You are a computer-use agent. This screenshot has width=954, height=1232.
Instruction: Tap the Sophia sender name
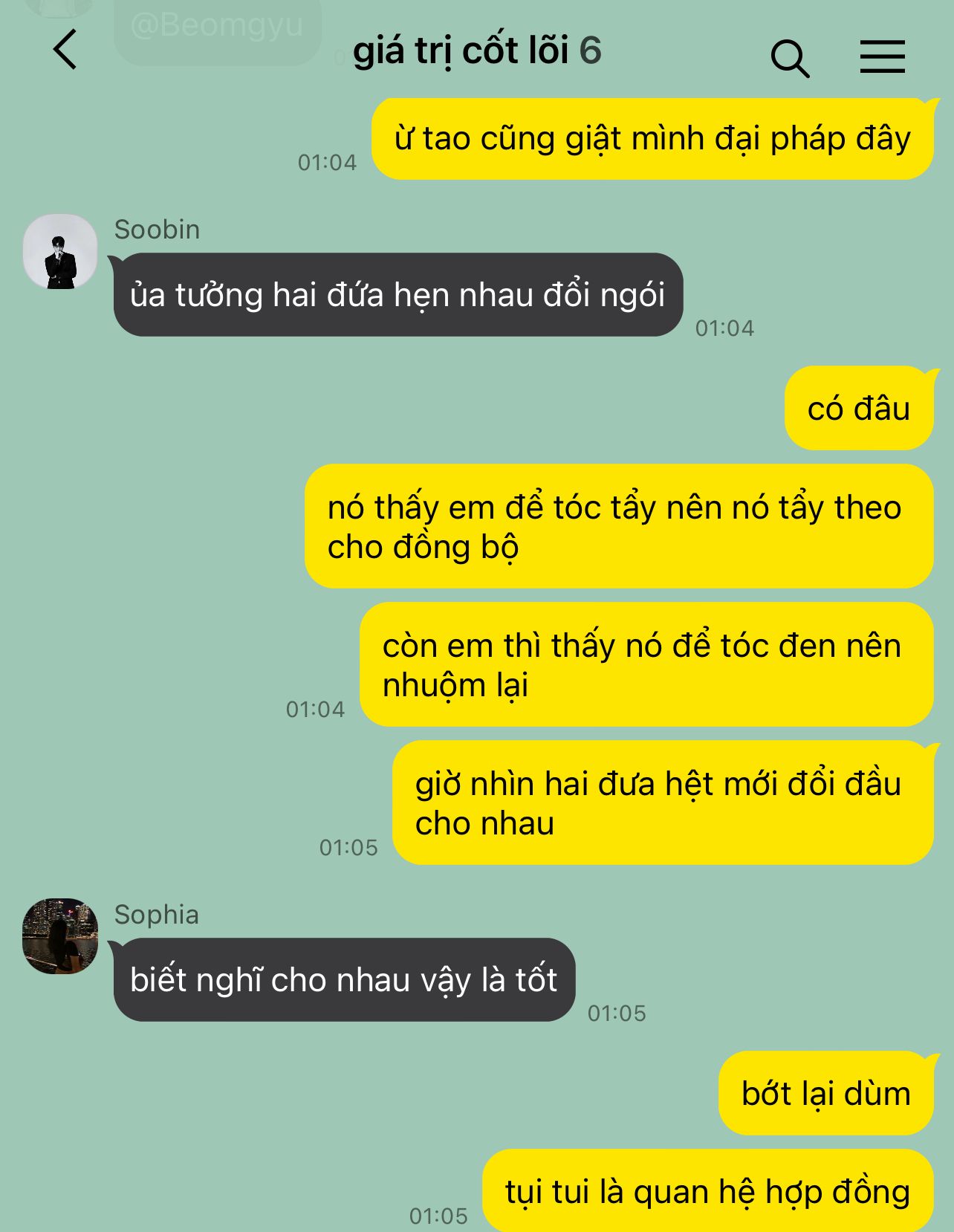156,915
